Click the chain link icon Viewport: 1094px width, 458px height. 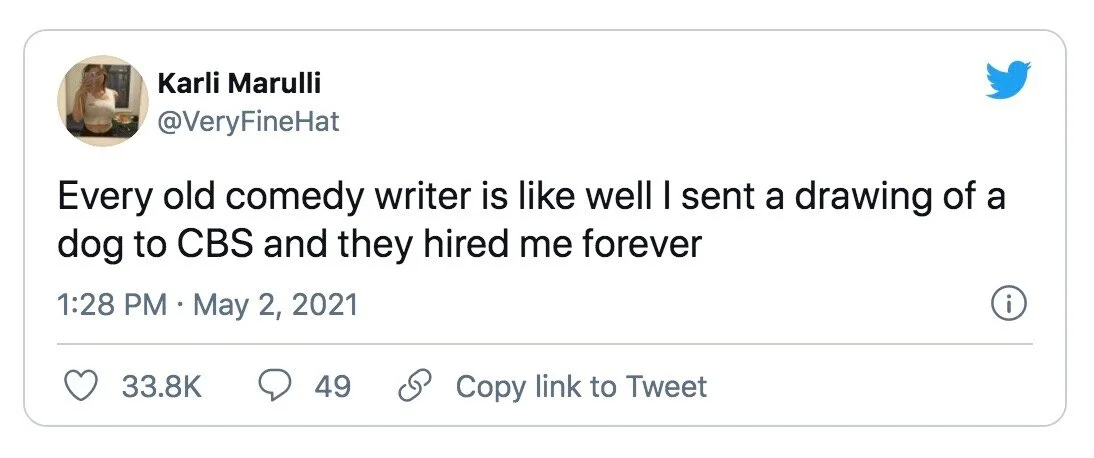[413, 386]
